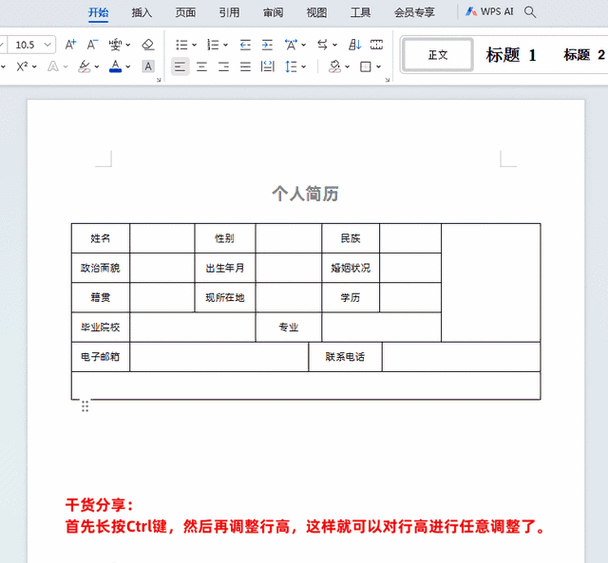Apply superscript X² formatting
The height and width of the screenshot is (563, 608).
coord(22,67)
